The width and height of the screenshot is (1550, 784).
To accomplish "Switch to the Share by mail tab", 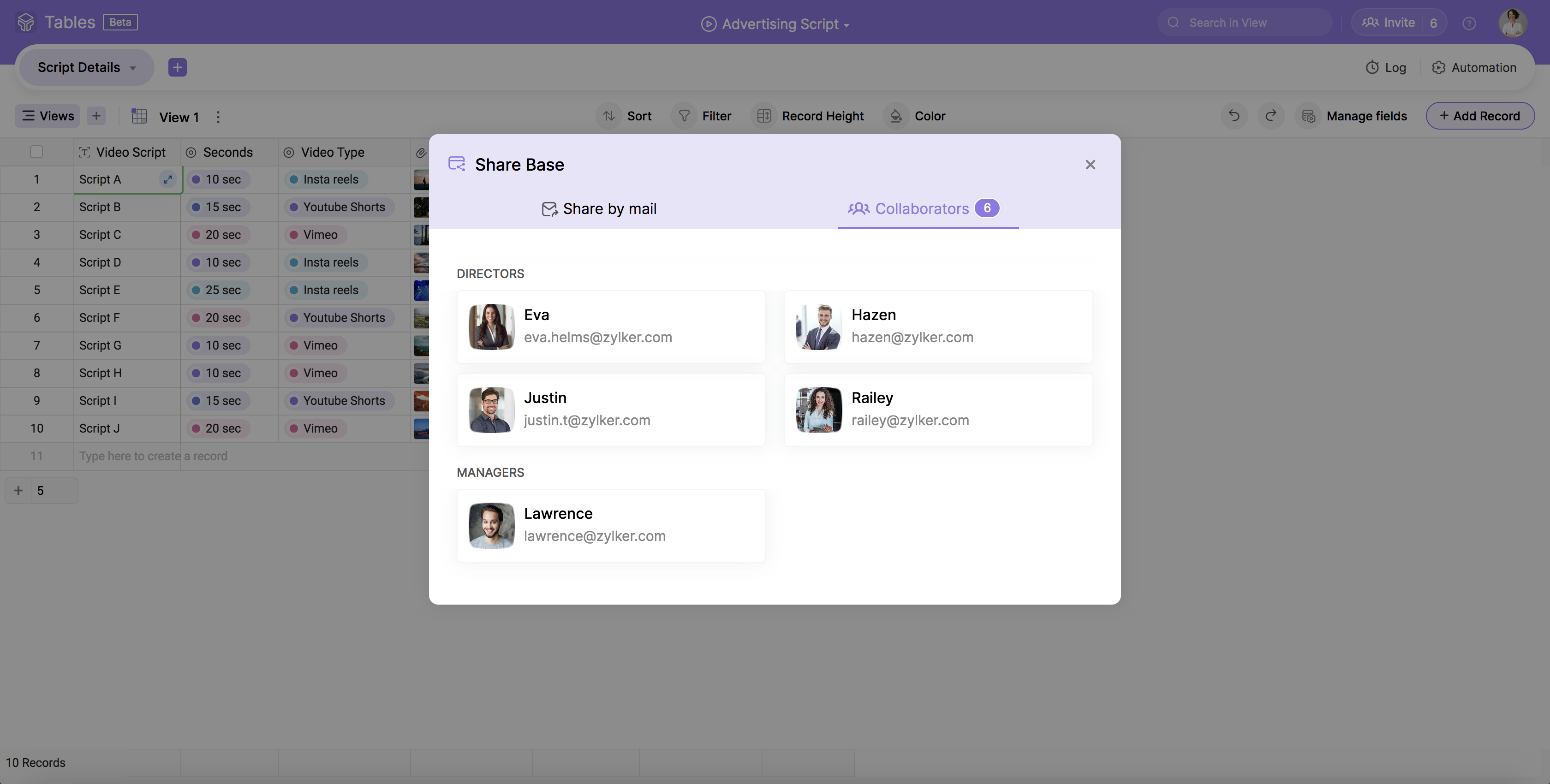I will click(599, 209).
